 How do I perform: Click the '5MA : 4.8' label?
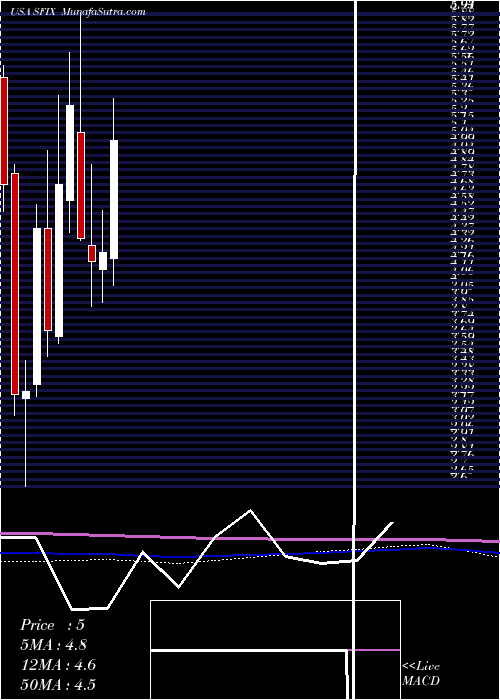[x=54, y=645]
